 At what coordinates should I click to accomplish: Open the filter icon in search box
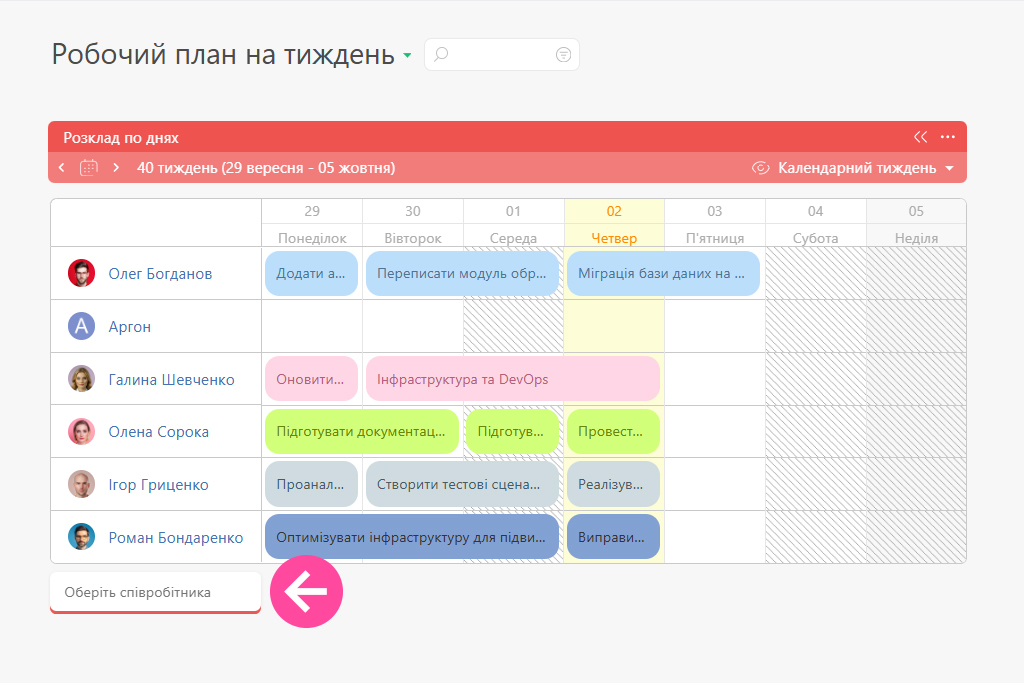click(x=563, y=55)
